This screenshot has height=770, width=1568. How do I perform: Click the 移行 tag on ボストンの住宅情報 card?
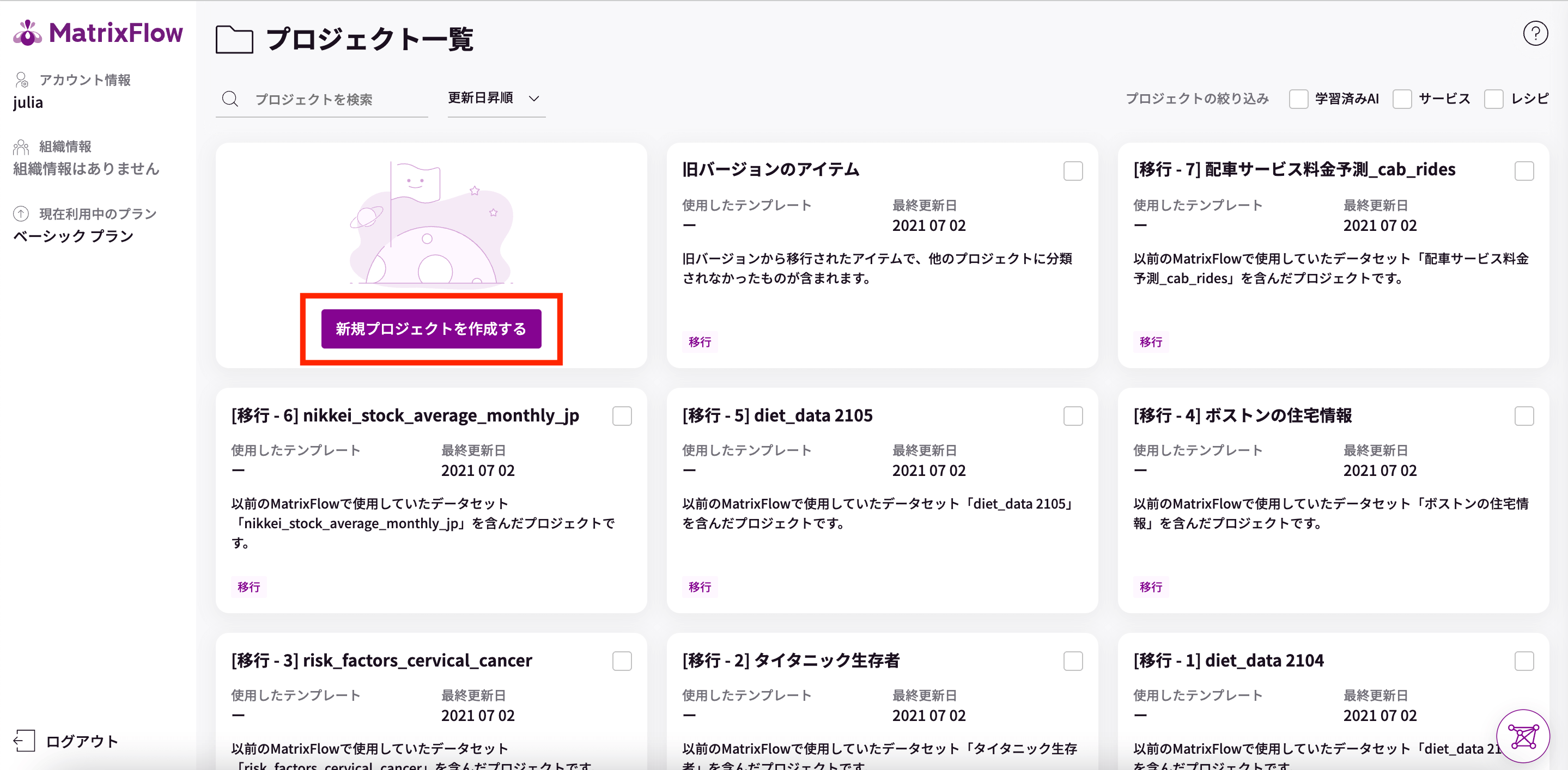coord(1151,587)
